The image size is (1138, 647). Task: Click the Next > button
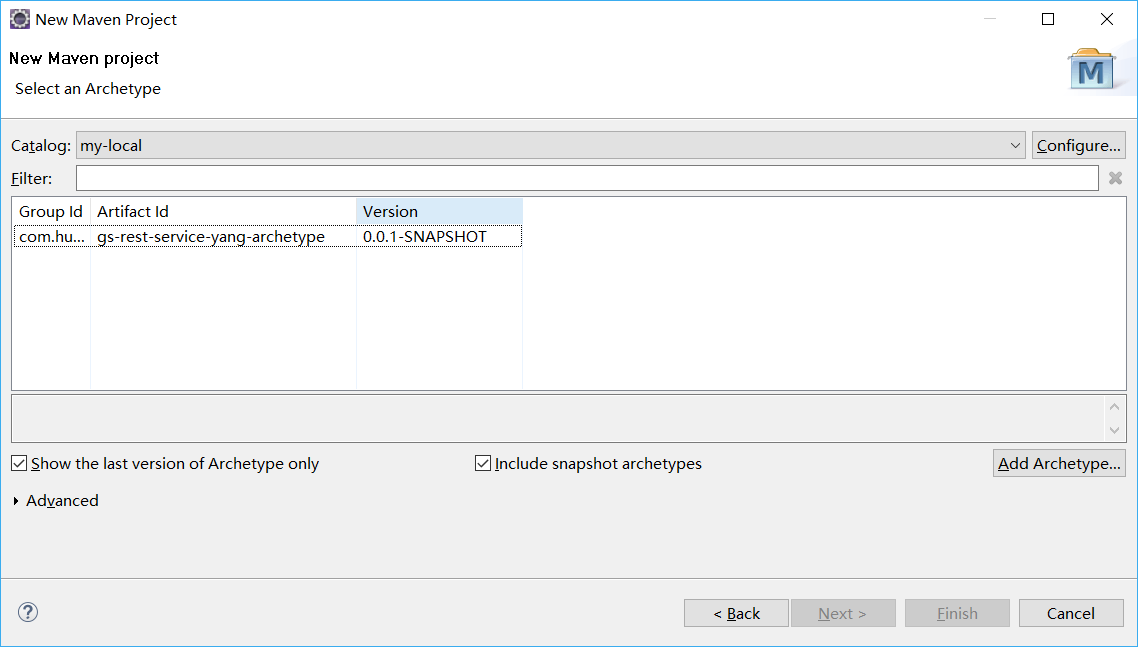pyautogui.click(x=843, y=614)
